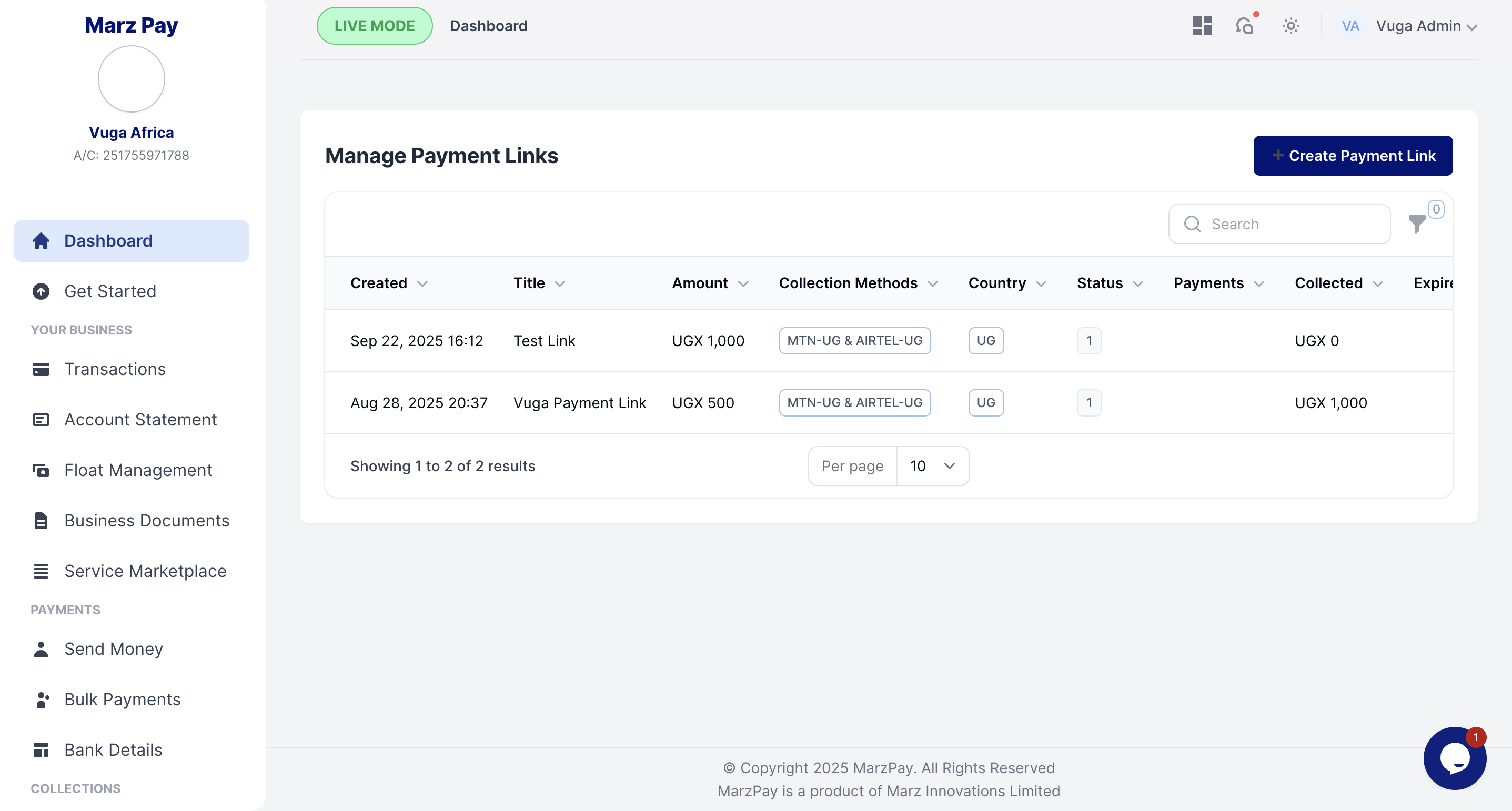The image size is (1512, 811).
Task: Click the Vuga Payment Link row title
Action: (x=579, y=403)
